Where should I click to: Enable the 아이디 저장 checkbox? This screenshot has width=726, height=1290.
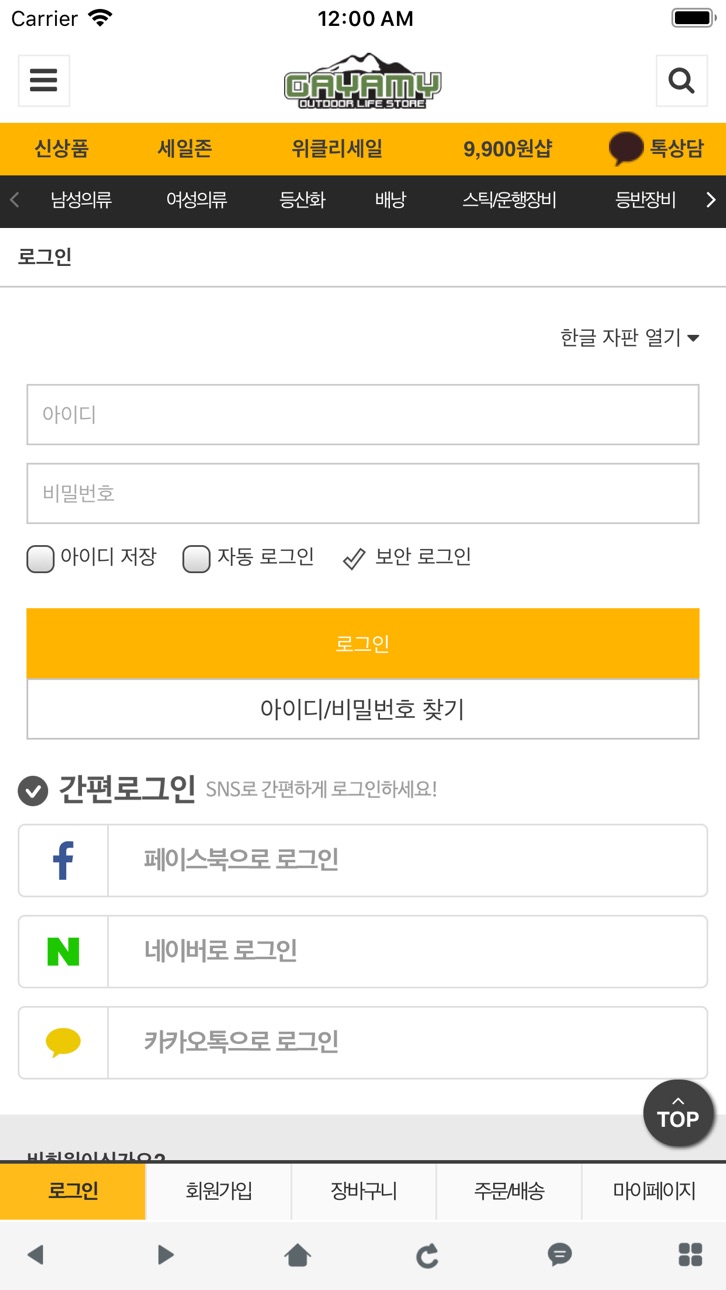click(40, 558)
